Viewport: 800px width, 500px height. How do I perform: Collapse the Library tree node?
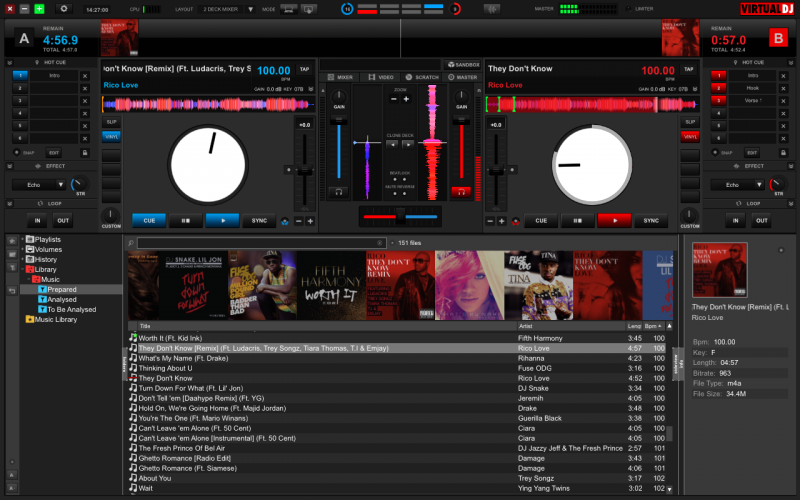pyautogui.click(x=22, y=269)
